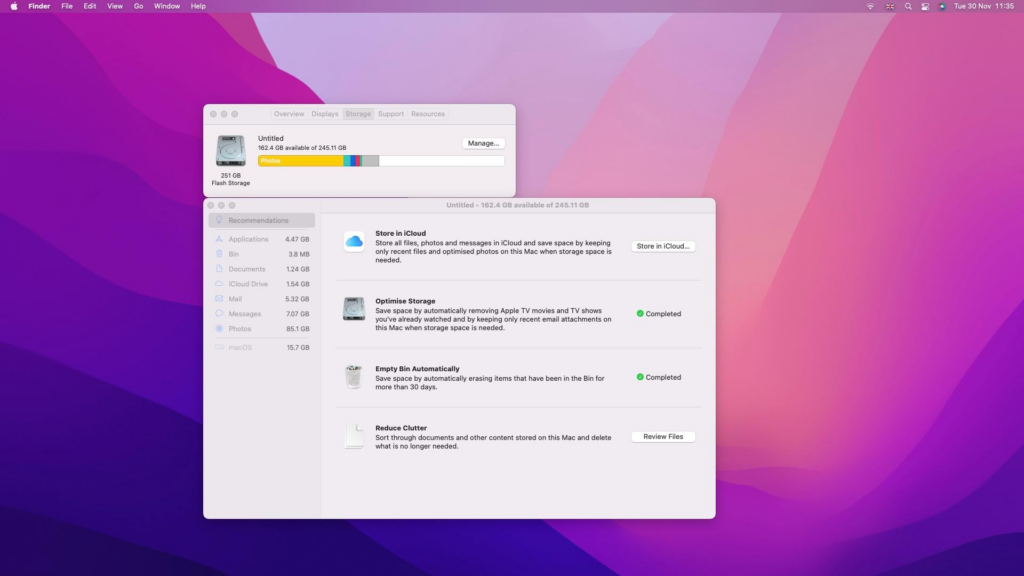Click the Documents sidebar icon
Image resolution: width=1024 pixels, height=576 pixels.
(x=219, y=269)
